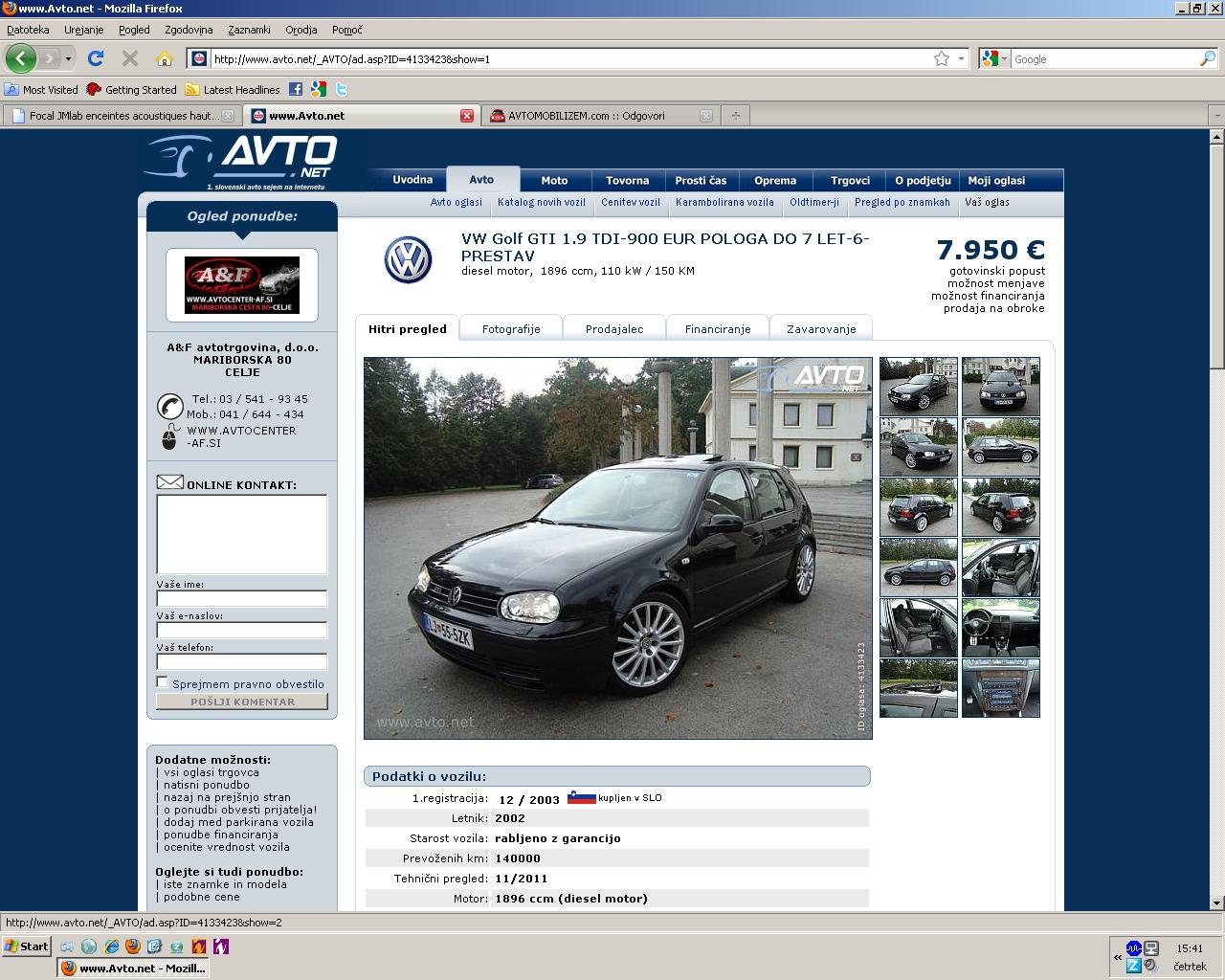This screenshot has height=980, width=1225.
Task: Open the steering wheel dashboard thumbnail
Action: [1001, 628]
